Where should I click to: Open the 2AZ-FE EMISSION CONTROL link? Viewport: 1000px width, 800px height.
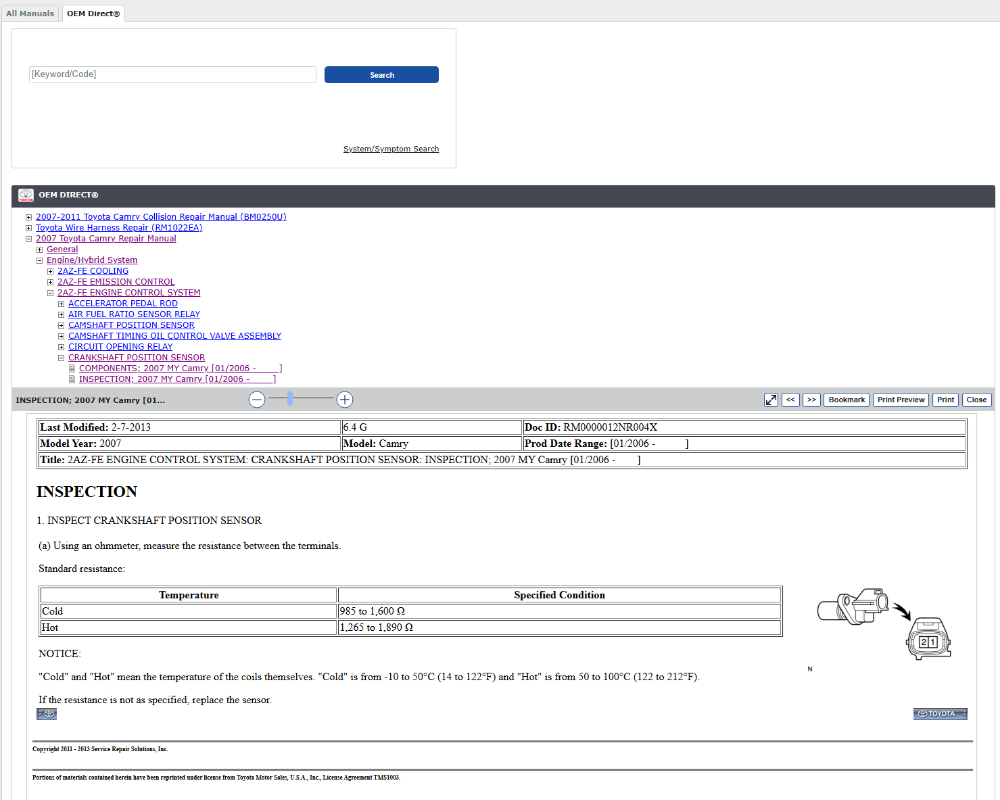(115, 283)
